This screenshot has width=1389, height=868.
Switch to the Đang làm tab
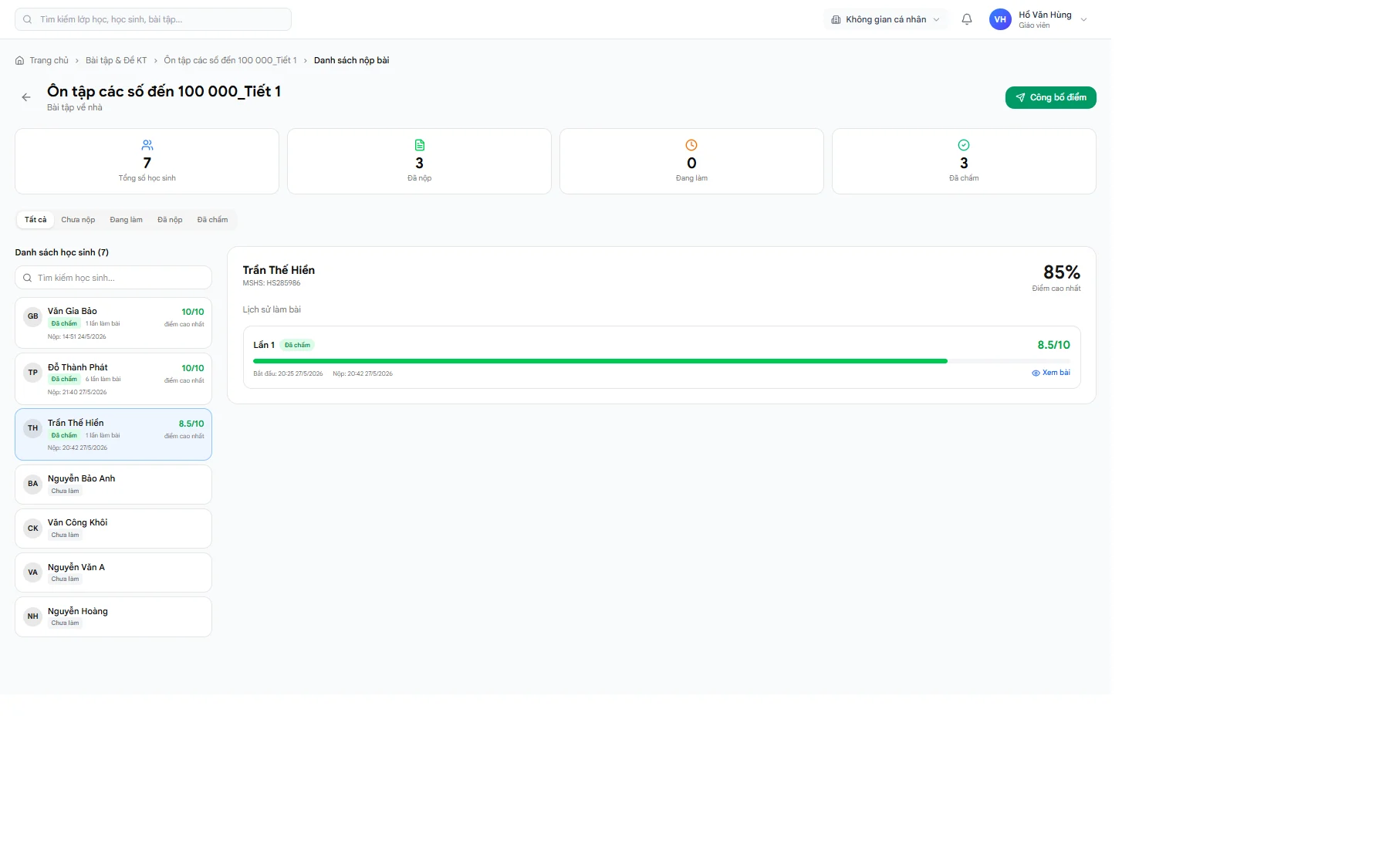pos(126,220)
